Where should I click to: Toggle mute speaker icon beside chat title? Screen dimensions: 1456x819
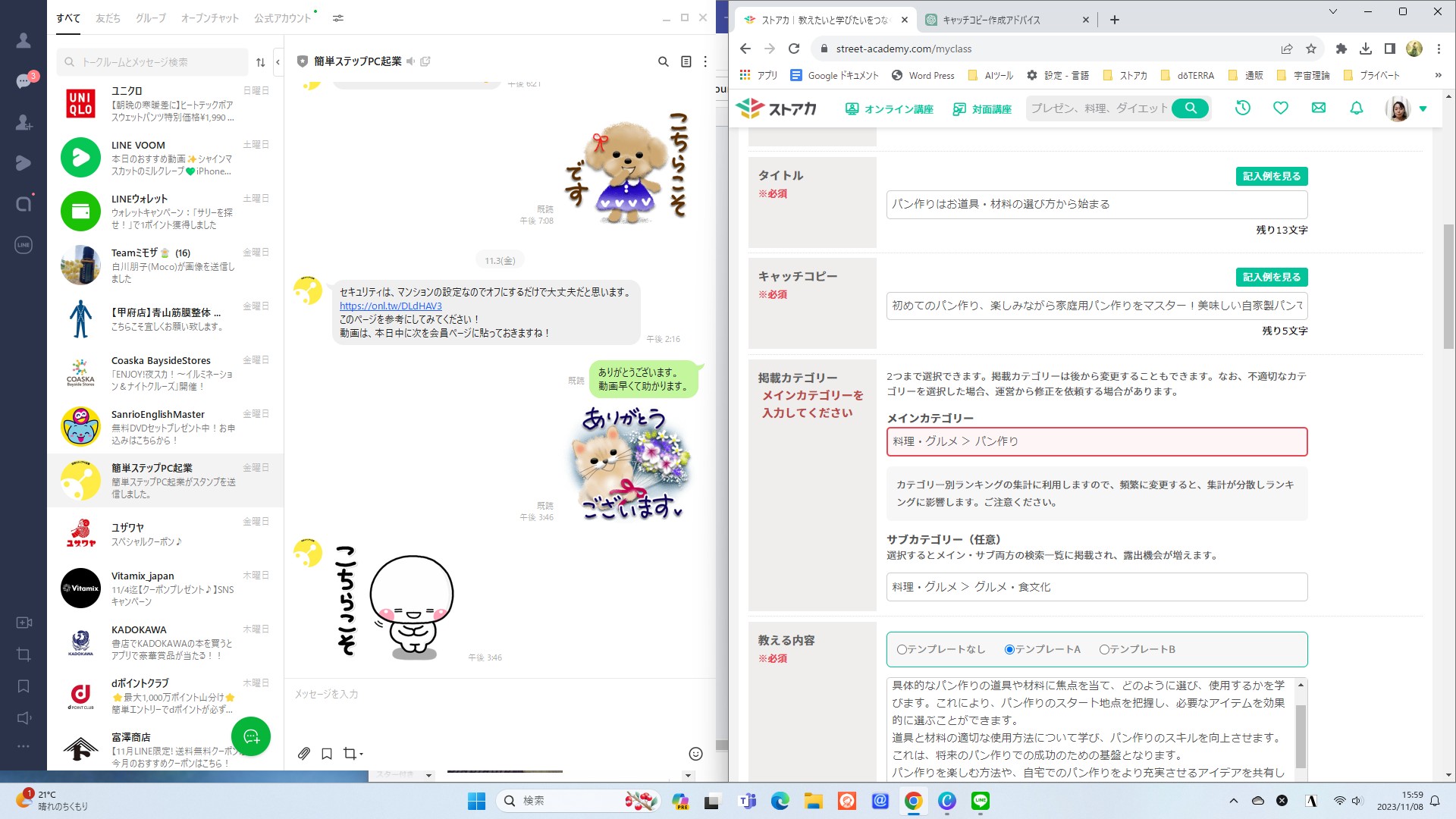[410, 61]
